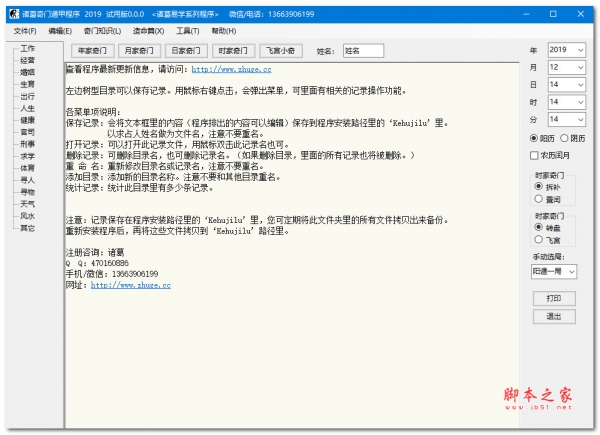600x435 pixels.
Task: Click the text line starting 统计记录
Action: point(140,188)
